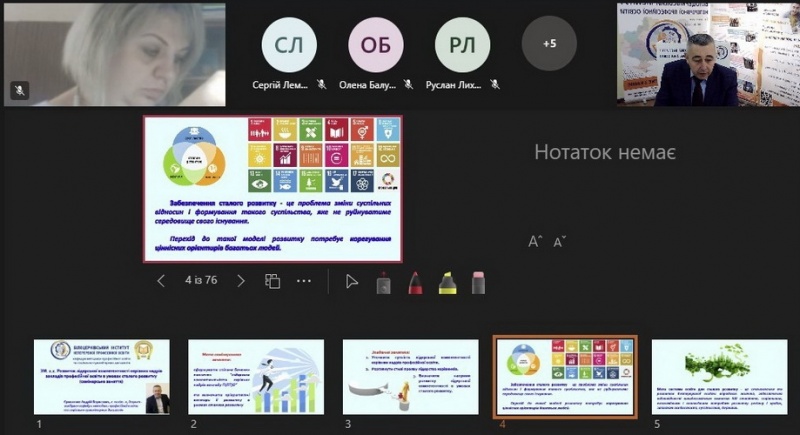
Task: Show the +5 additional participants
Action: point(549,44)
